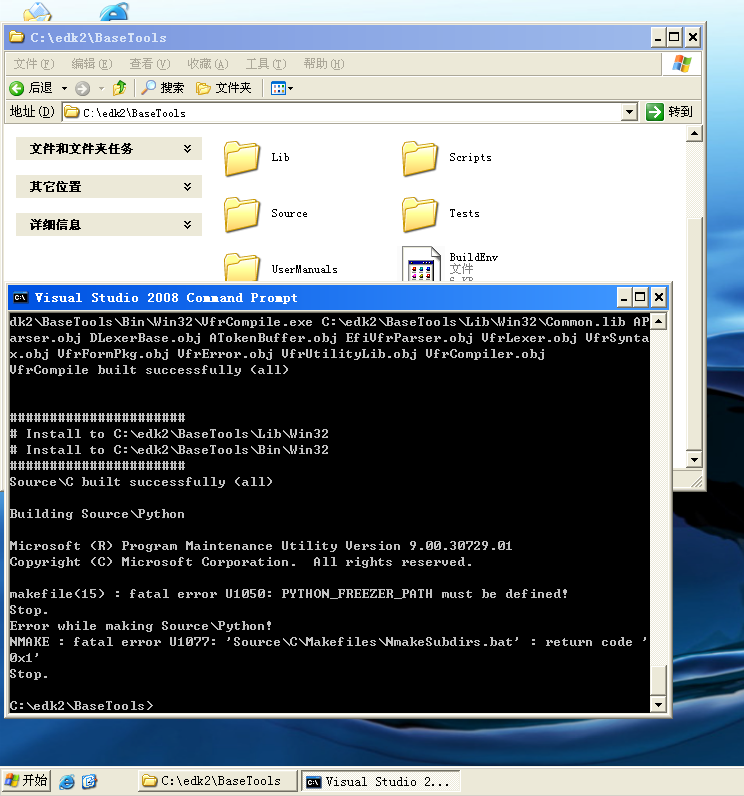
Task: Close the Explorer BaseTools window
Action: [x=692, y=38]
